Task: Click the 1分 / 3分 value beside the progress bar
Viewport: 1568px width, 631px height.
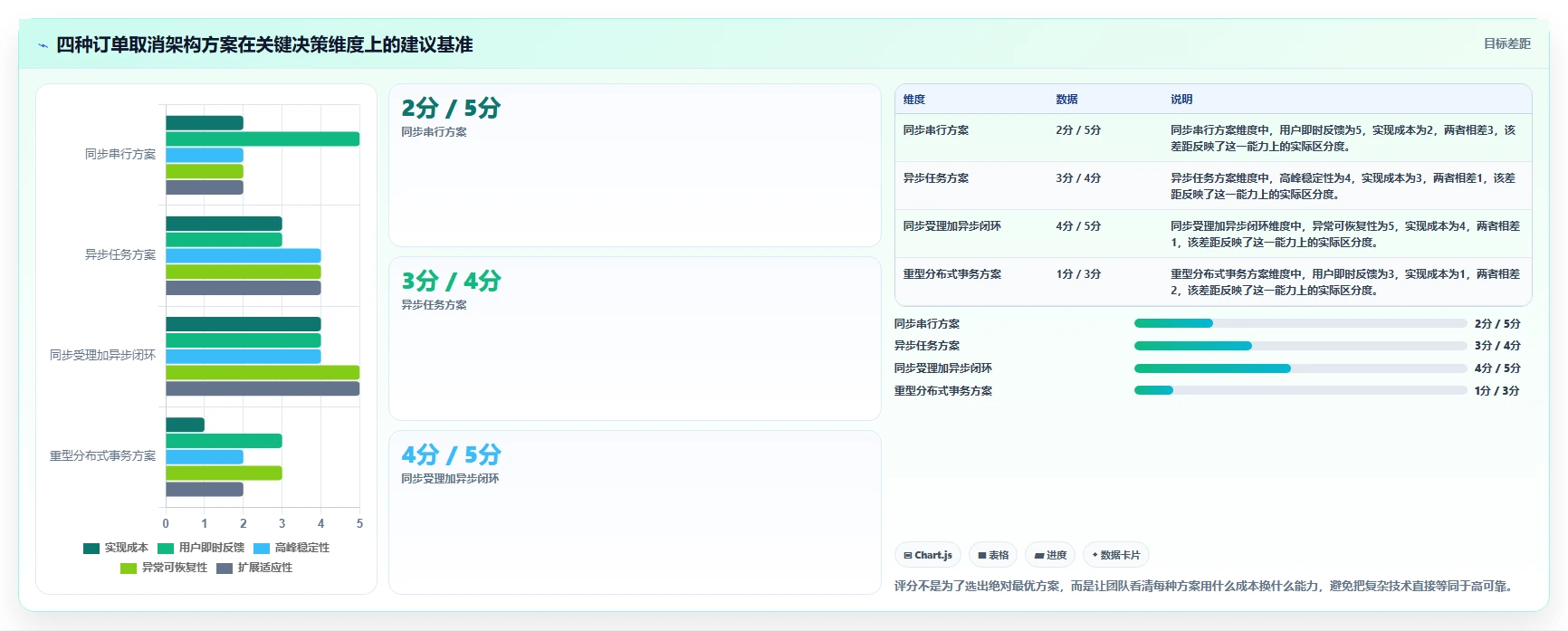Action: click(1497, 390)
